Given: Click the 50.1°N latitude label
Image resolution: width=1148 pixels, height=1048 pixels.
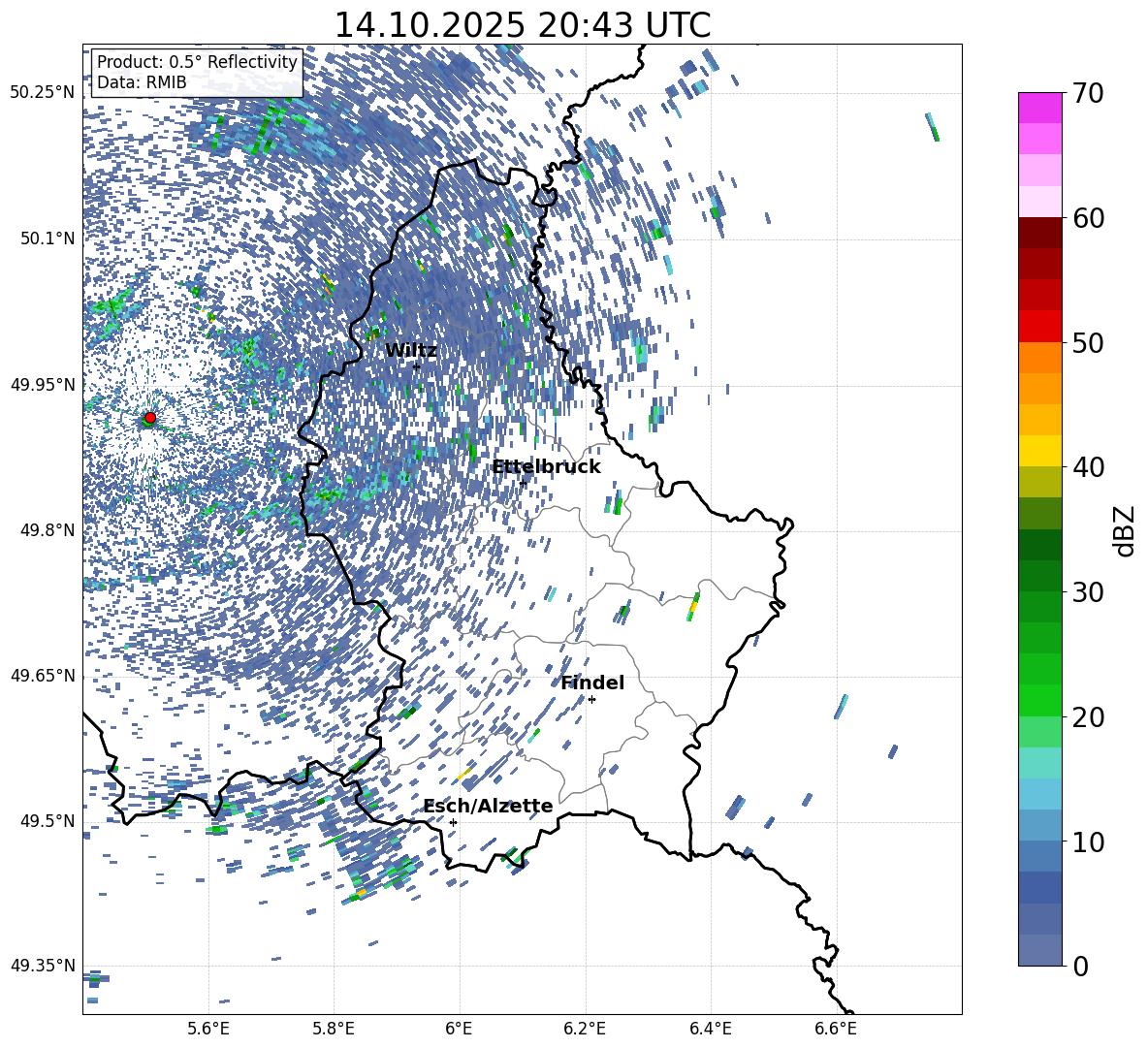Looking at the screenshot, I should (x=48, y=238).
